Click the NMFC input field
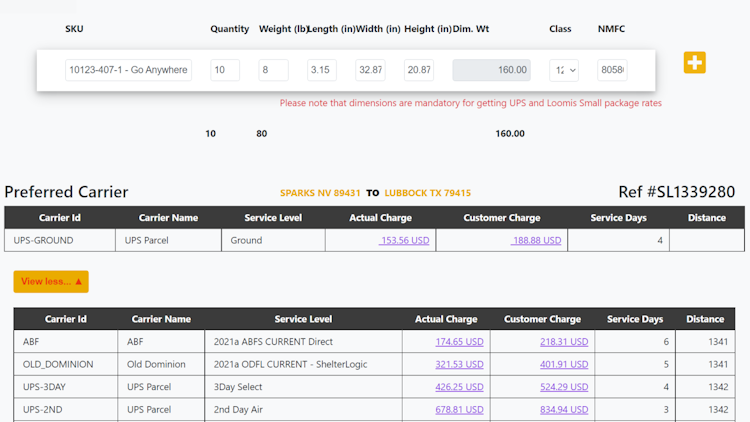The image size is (750, 422). pos(612,70)
